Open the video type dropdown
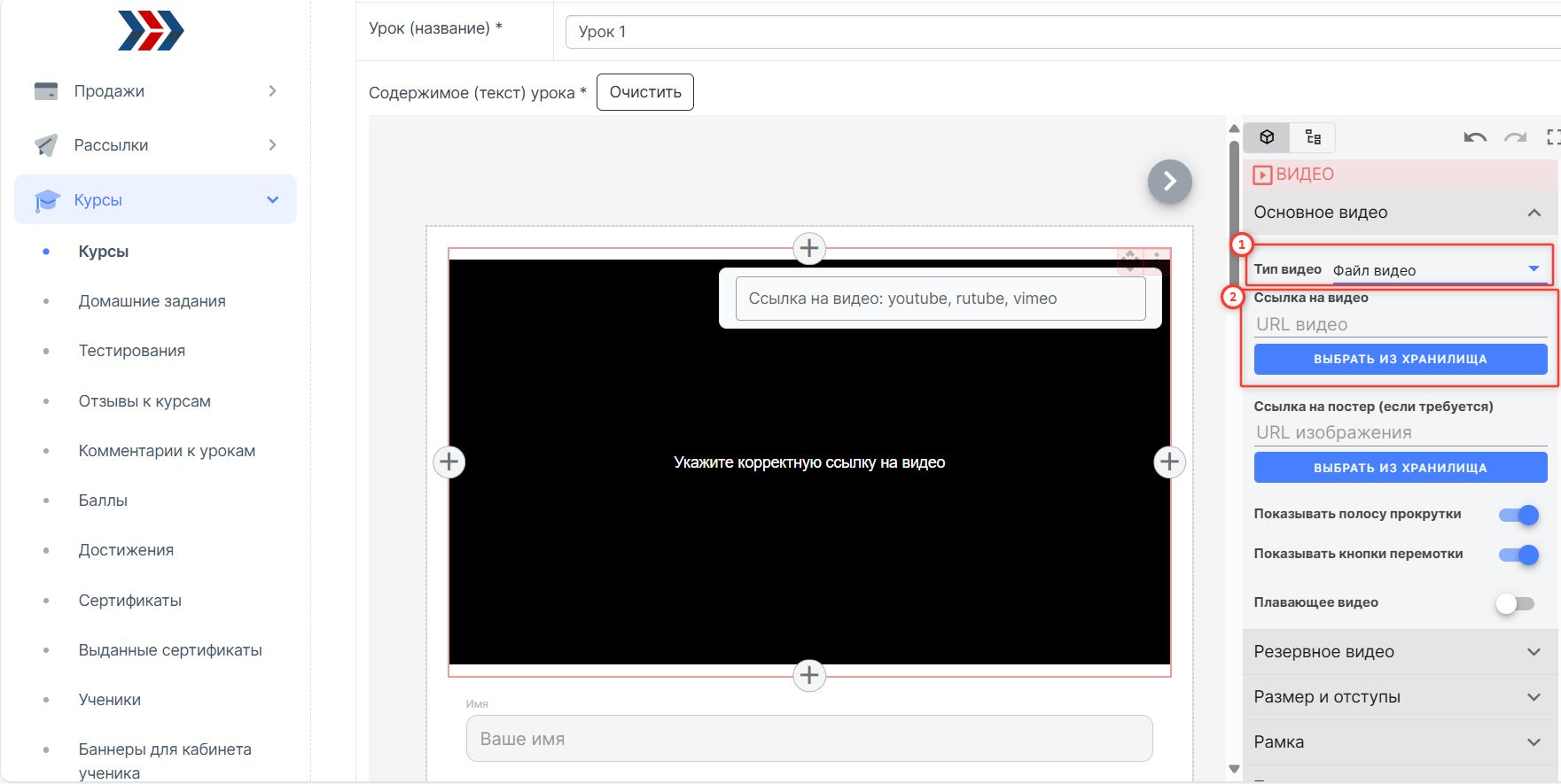The width and height of the screenshot is (1561, 784). coord(1436,270)
